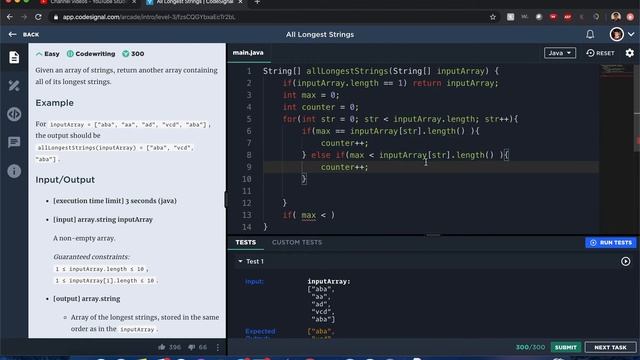Open editor settings gear
The height and width of the screenshot is (360, 640).
[629, 53]
